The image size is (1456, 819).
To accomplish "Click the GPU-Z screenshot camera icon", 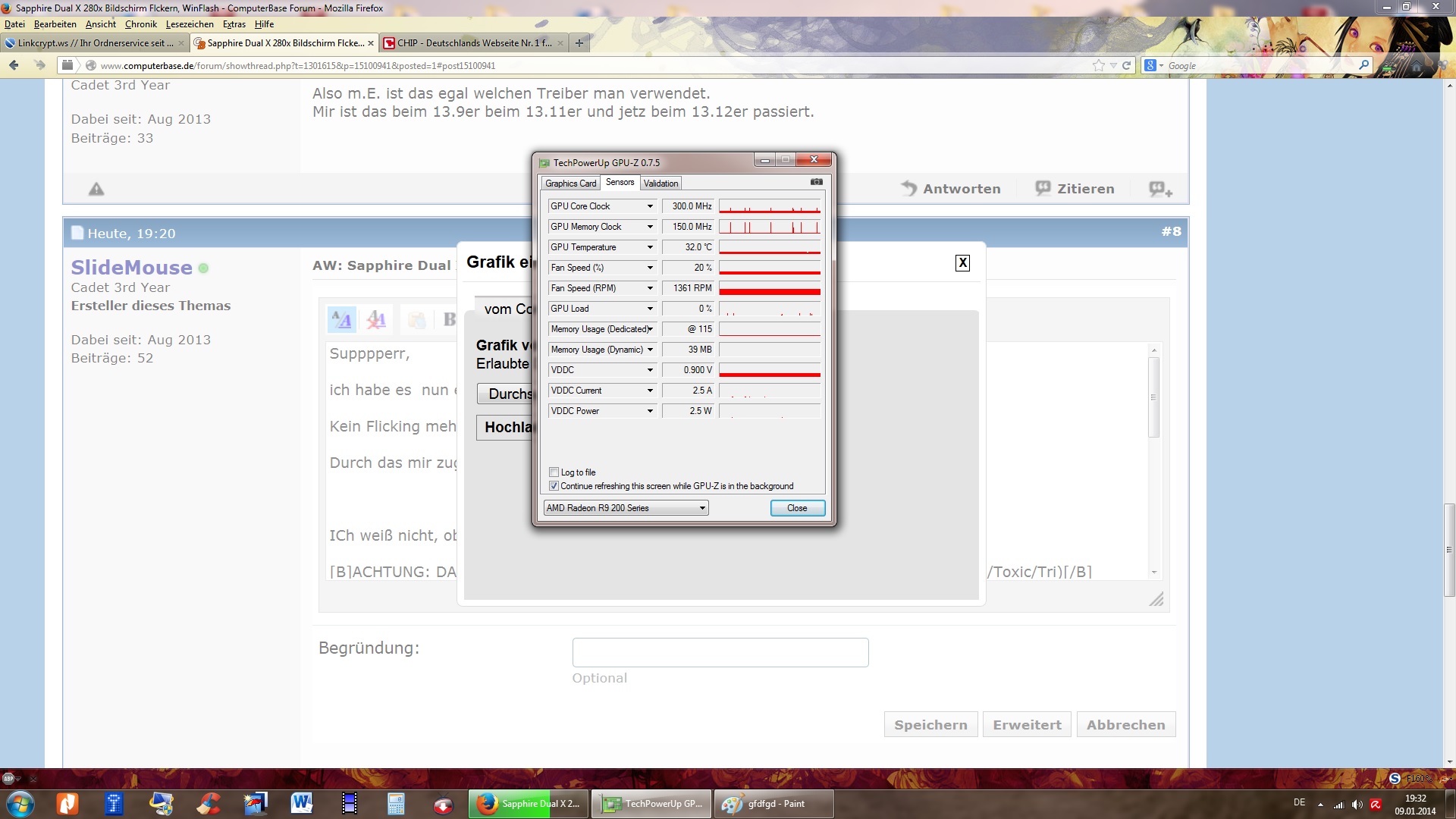I will coord(816,182).
